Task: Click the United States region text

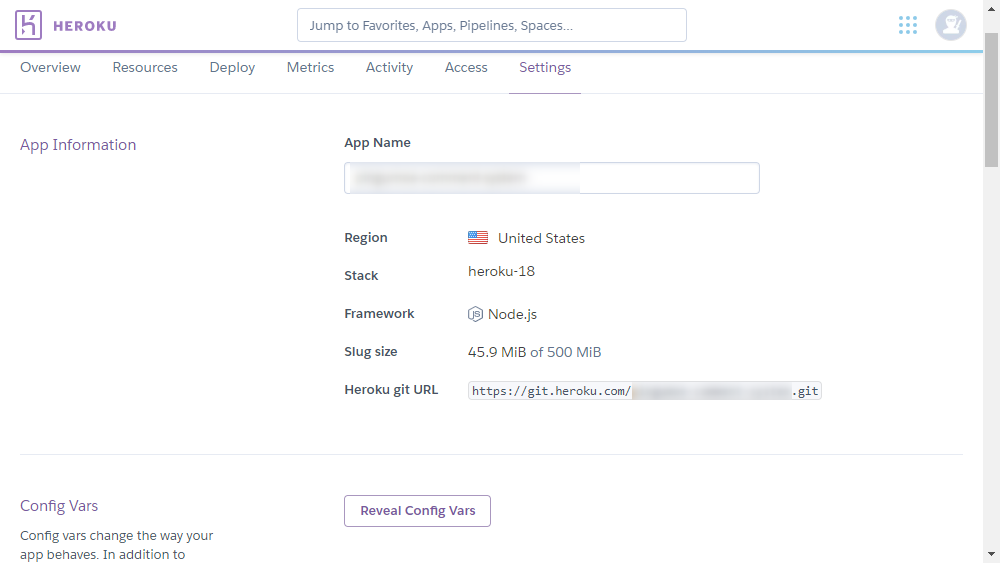Action: tap(541, 238)
